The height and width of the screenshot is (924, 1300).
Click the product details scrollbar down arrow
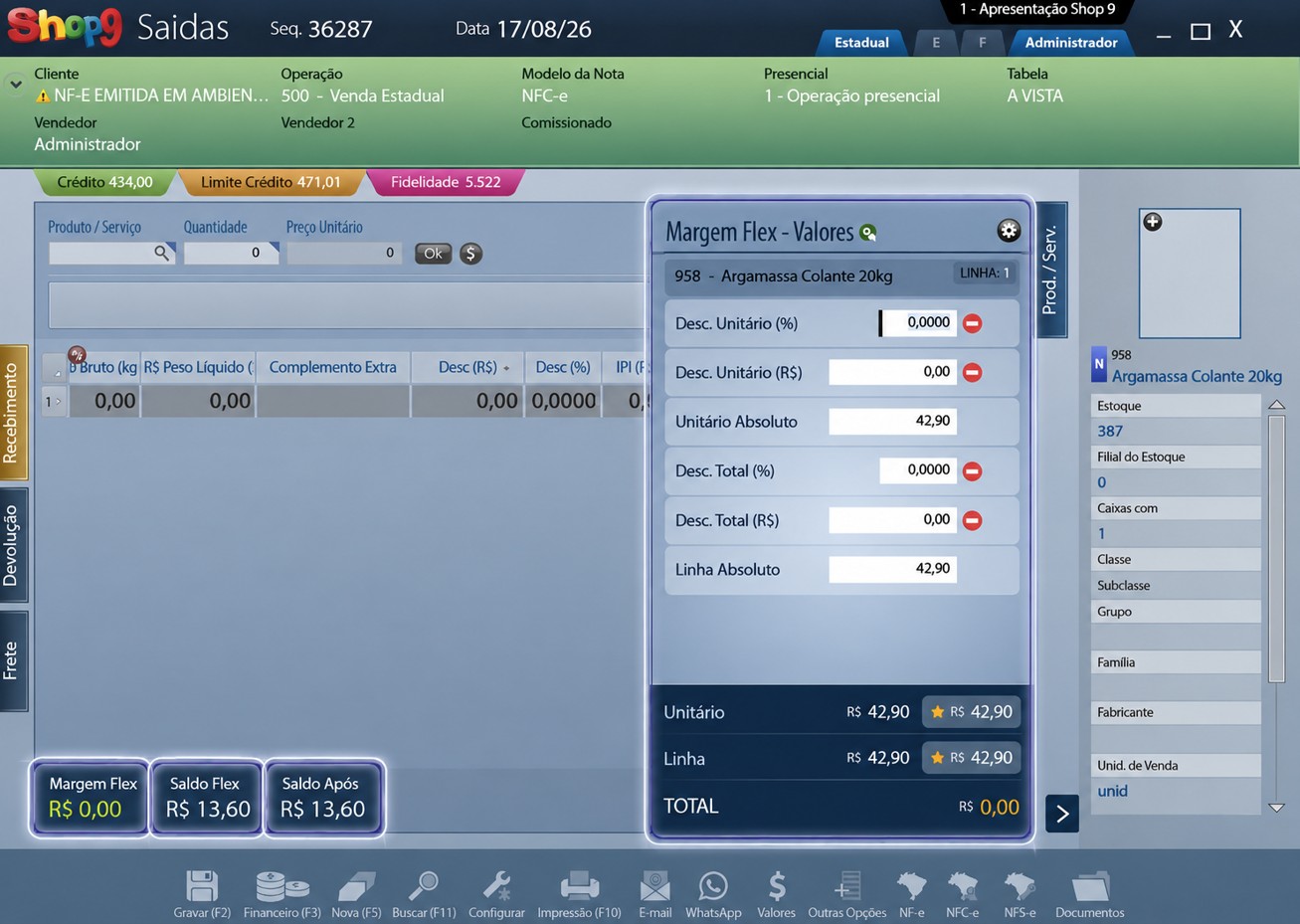coord(1277,808)
